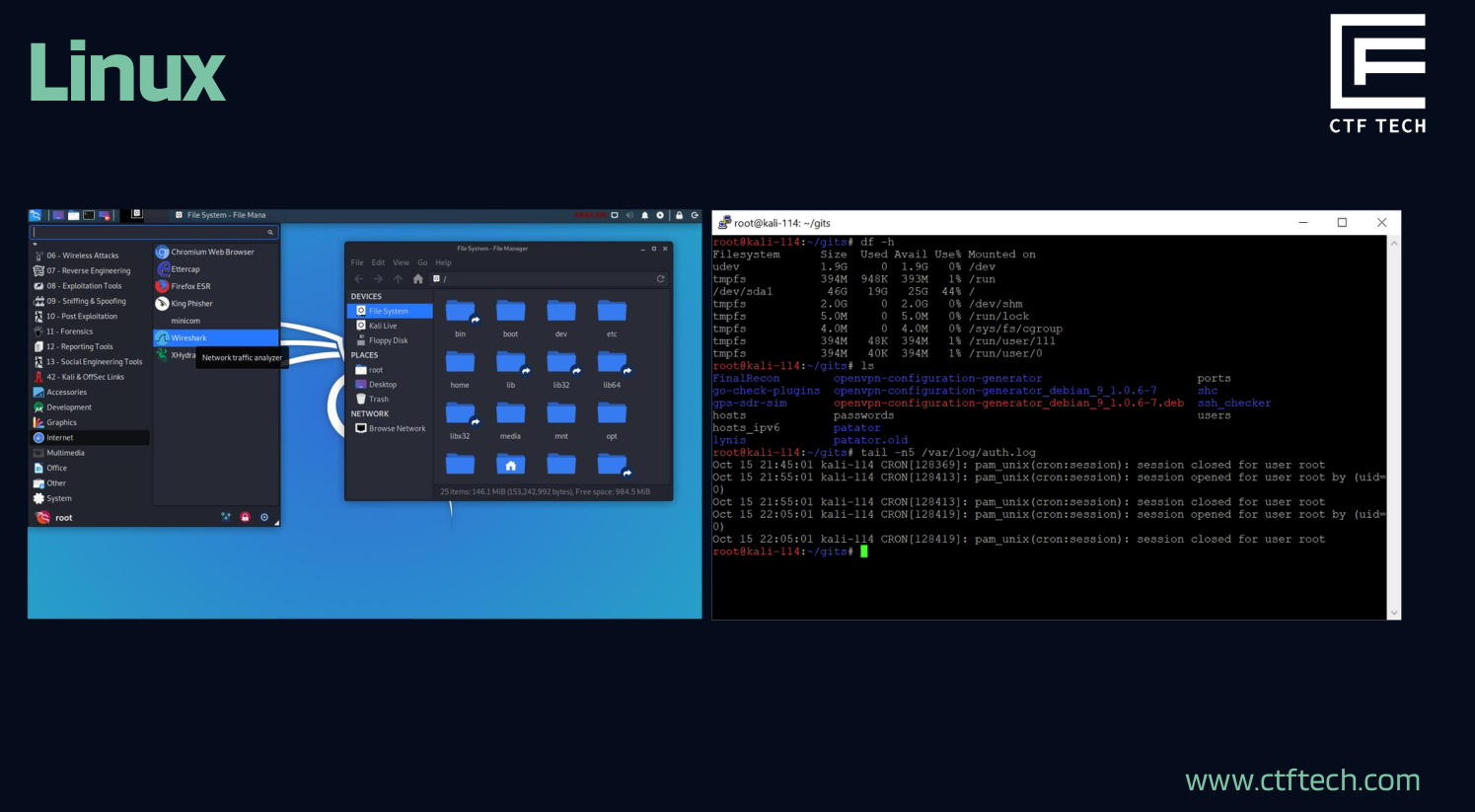The image size is (1475, 812).
Task: Select the Multimedia menu category
Action: click(x=59, y=453)
